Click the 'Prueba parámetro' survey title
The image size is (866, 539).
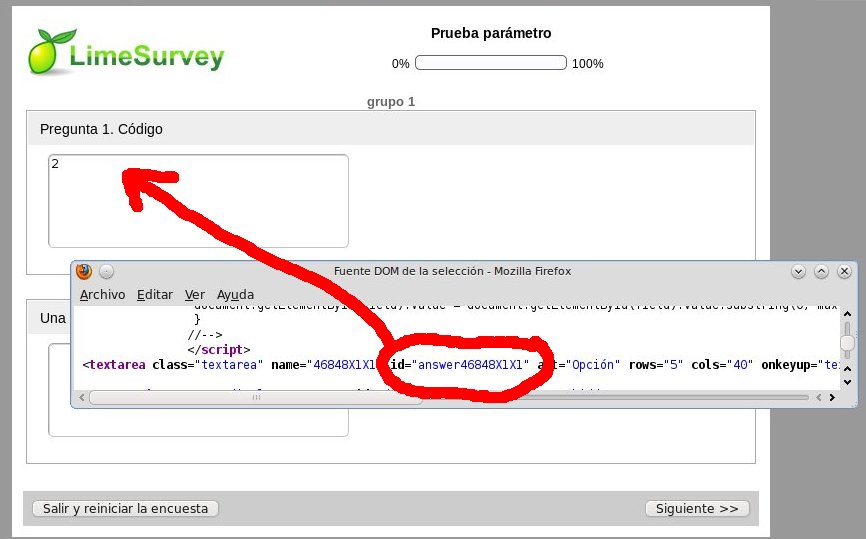coord(491,33)
